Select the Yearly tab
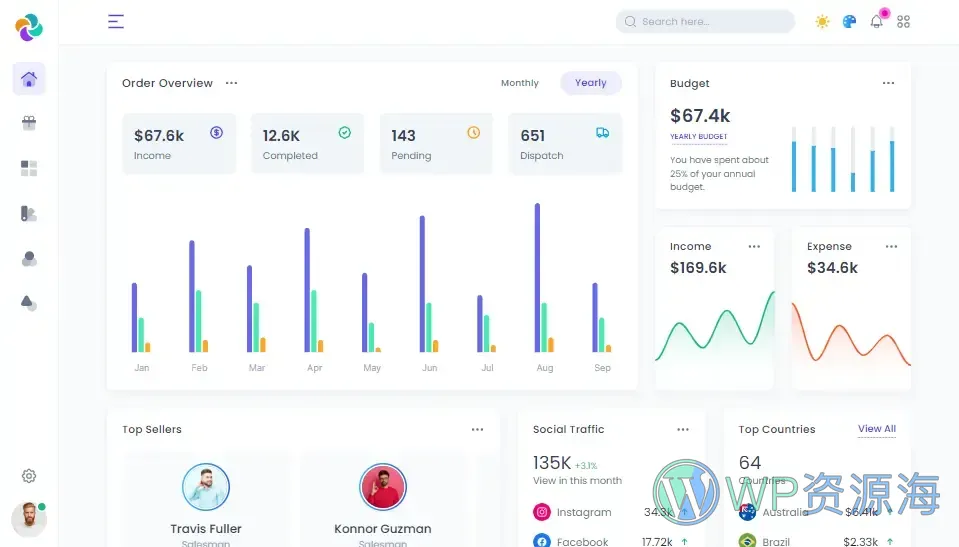The image size is (959, 547). [x=590, y=83]
